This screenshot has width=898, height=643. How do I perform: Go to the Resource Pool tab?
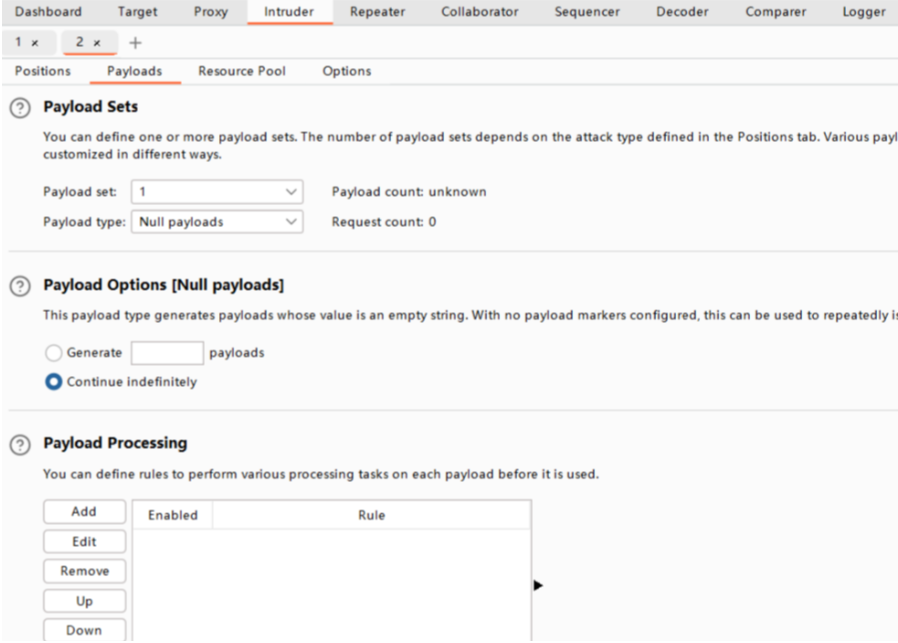(x=242, y=71)
